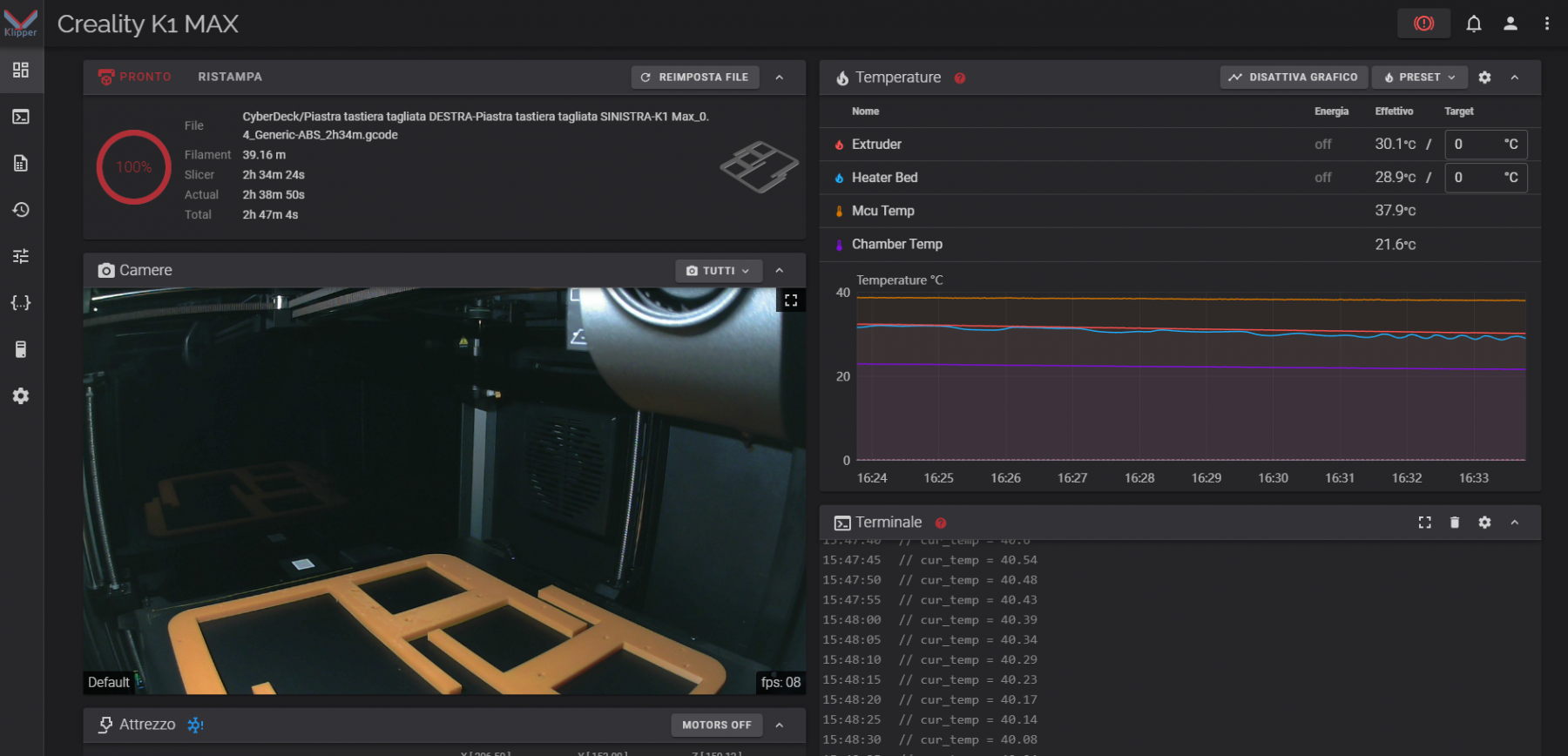Image resolution: width=1568 pixels, height=756 pixels.
Task: Click Mcu Temp 37.9°C value
Action: tap(1396, 211)
